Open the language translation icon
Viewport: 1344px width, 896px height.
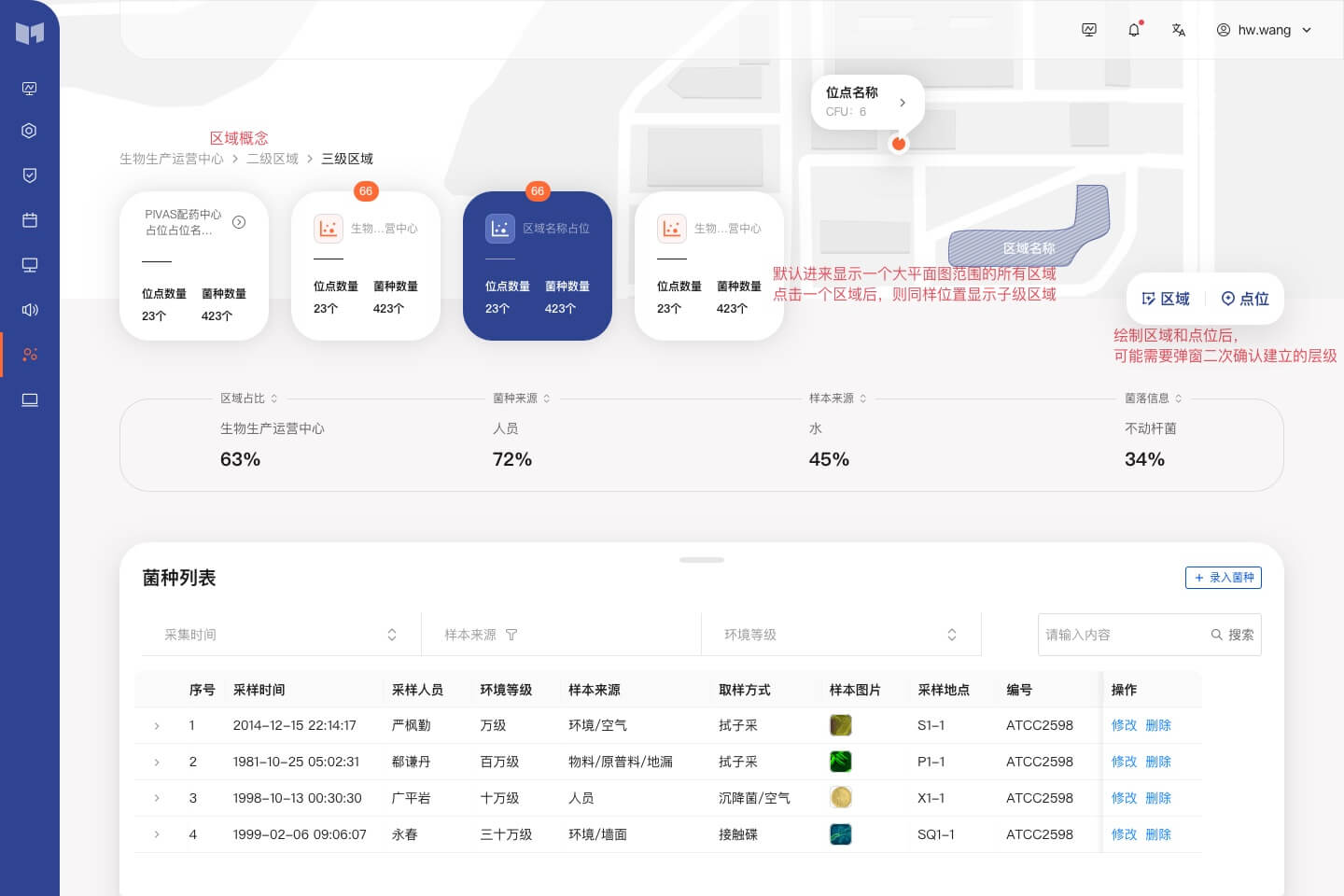click(x=1178, y=30)
